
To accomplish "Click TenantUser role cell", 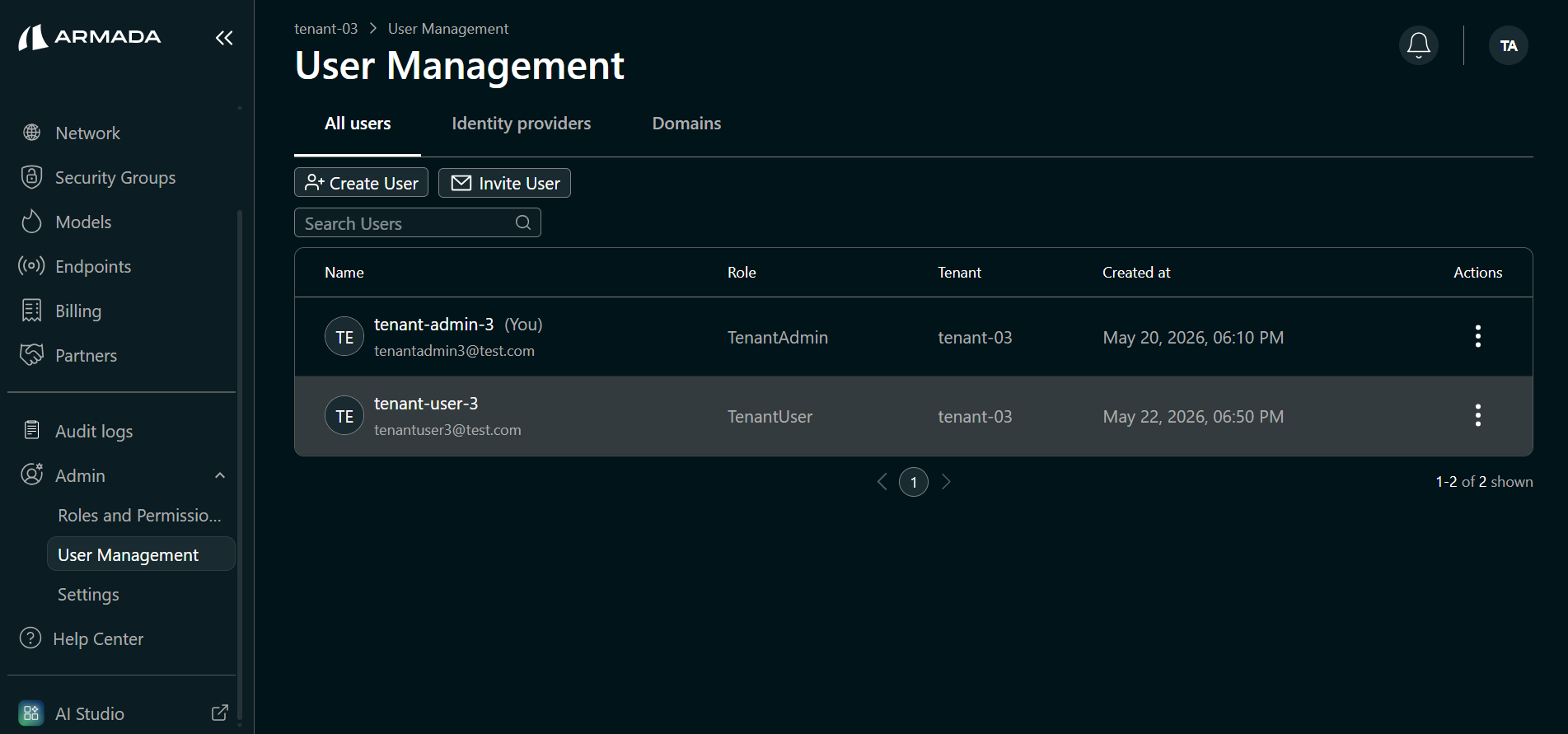I will (x=770, y=417).
